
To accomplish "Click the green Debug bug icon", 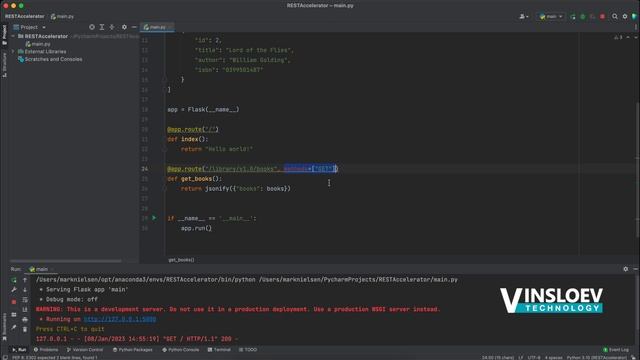I will coord(583,16).
